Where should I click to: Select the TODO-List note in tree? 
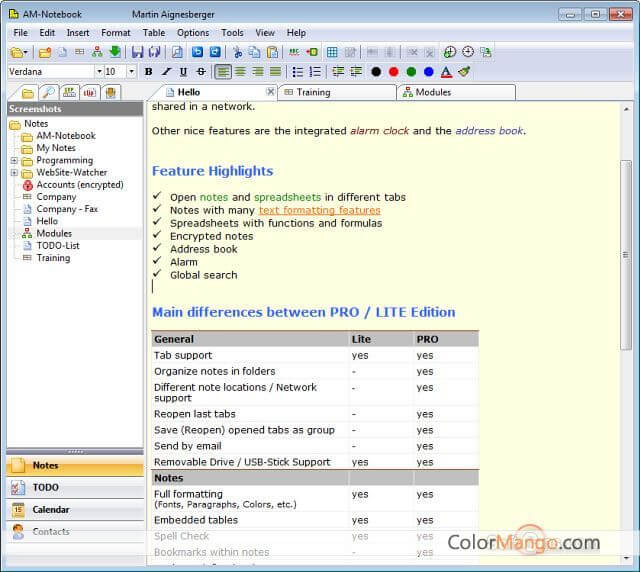tap(58, 246)
